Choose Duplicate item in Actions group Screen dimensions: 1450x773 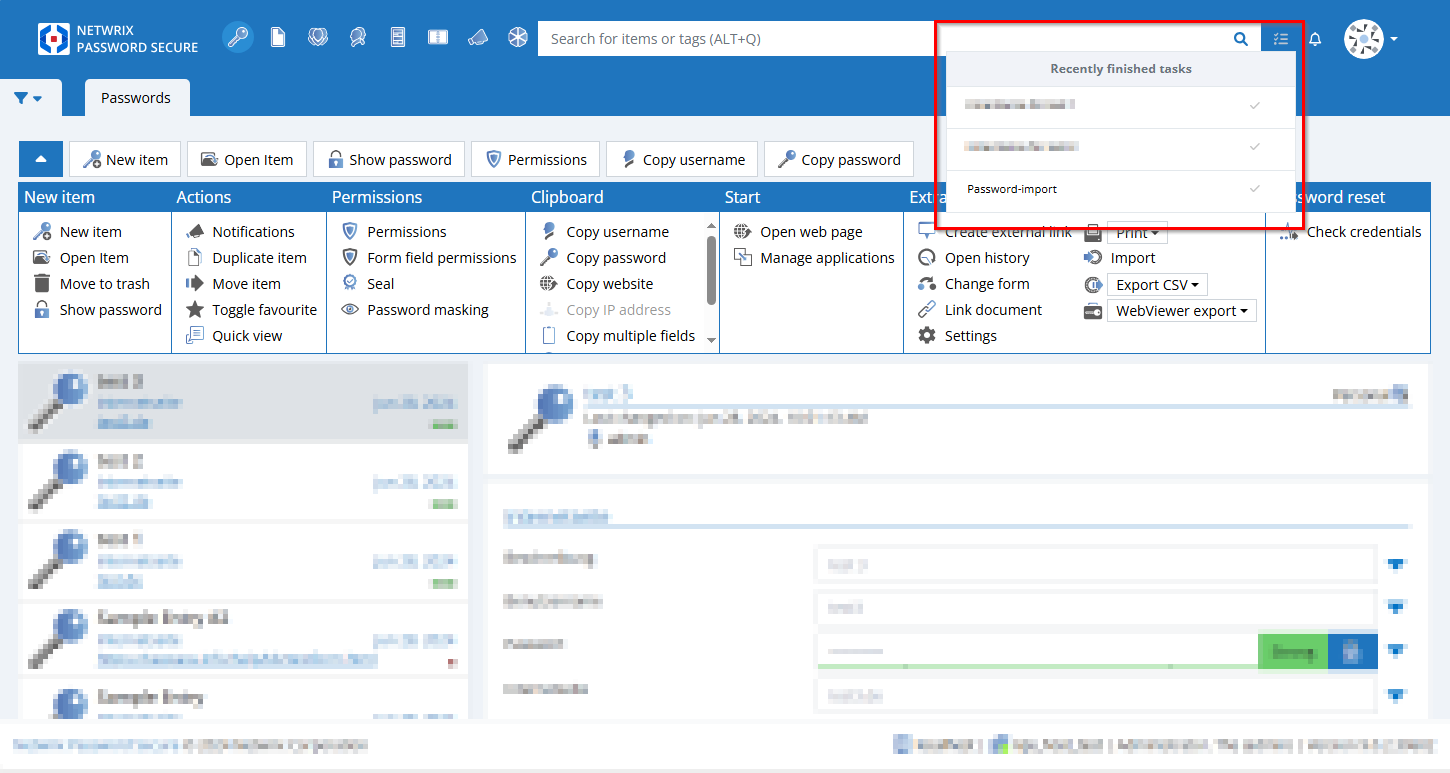pyautogui.click(x=247, y=258)
